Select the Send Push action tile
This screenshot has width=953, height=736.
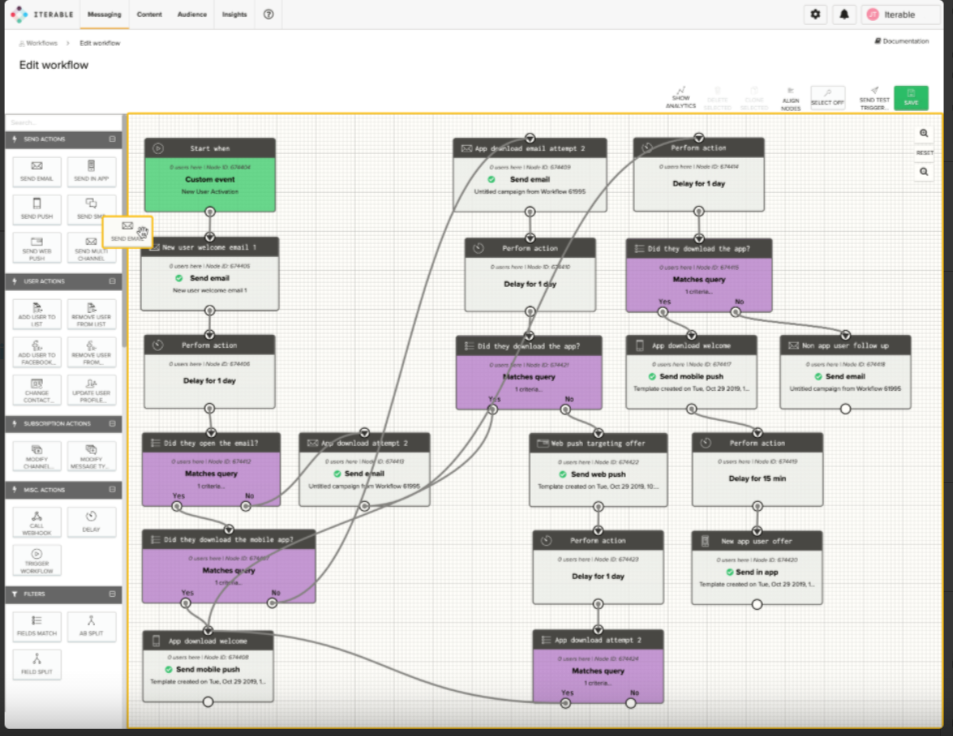pos(37,208)
